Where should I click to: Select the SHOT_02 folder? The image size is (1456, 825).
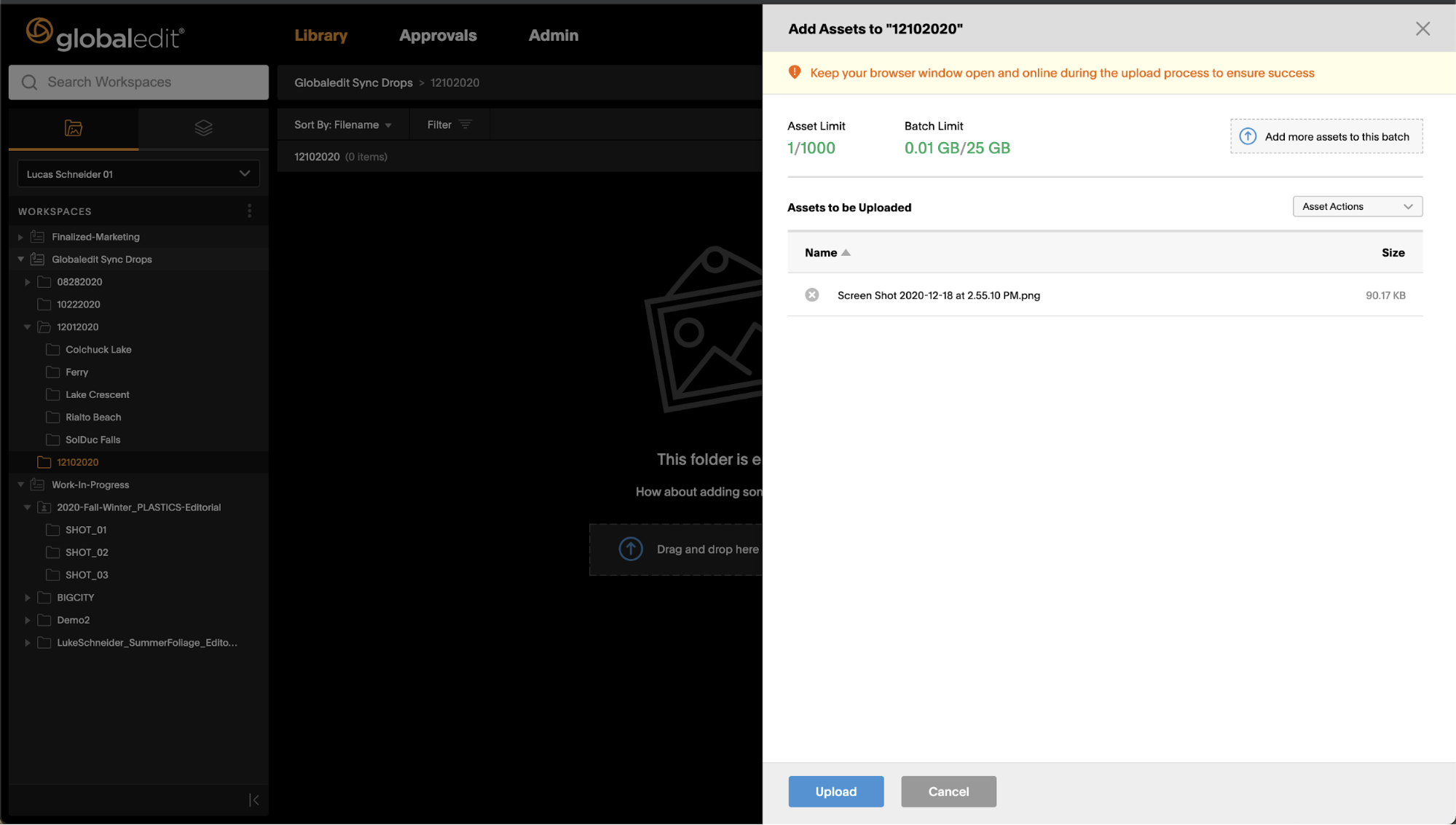[87, 552]
